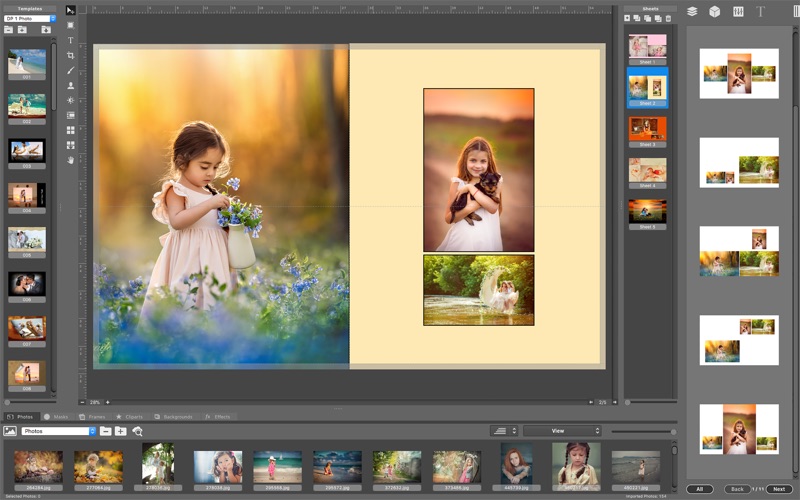Click the brightness adjustment tool icon
Screen dimensions: 800x500
point(70,100)
